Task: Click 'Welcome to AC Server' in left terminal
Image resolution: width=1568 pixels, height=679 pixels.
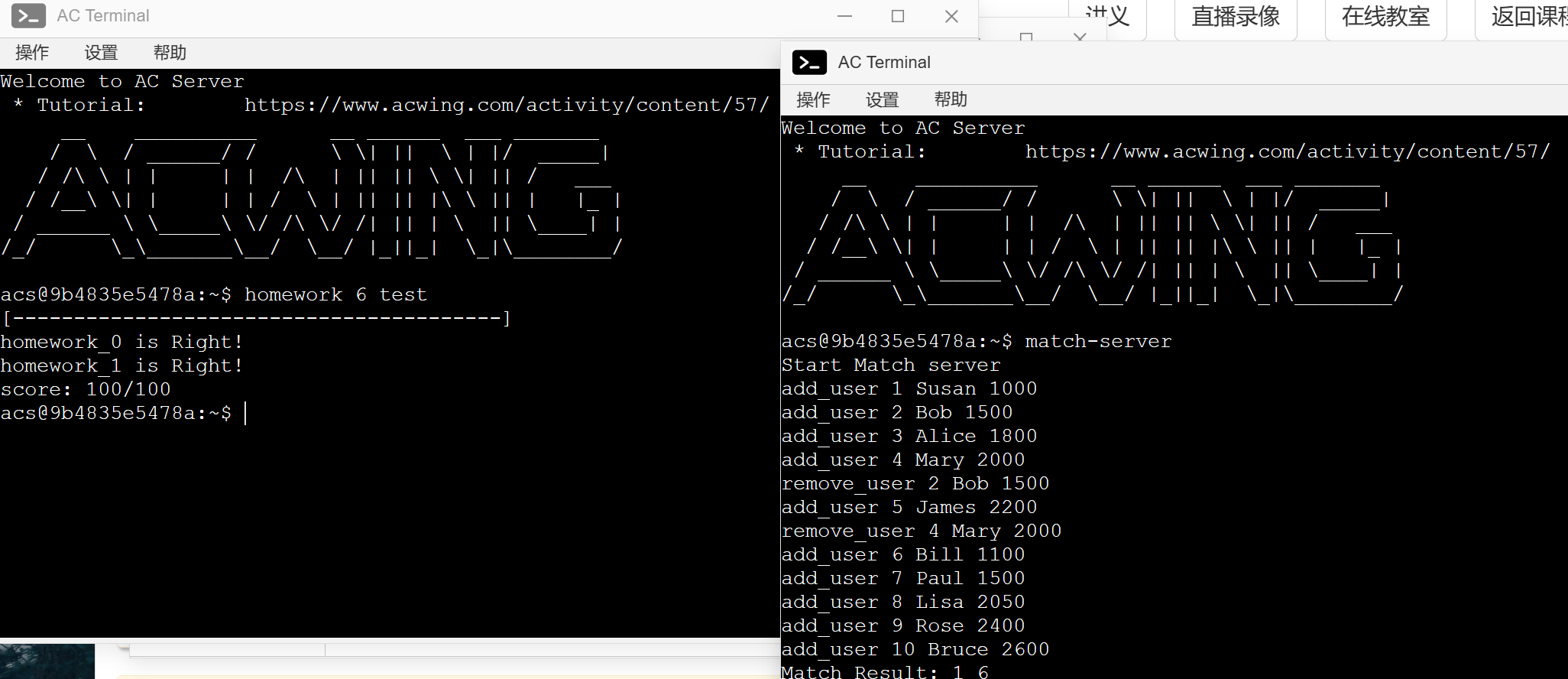Action: pos(122,81)
